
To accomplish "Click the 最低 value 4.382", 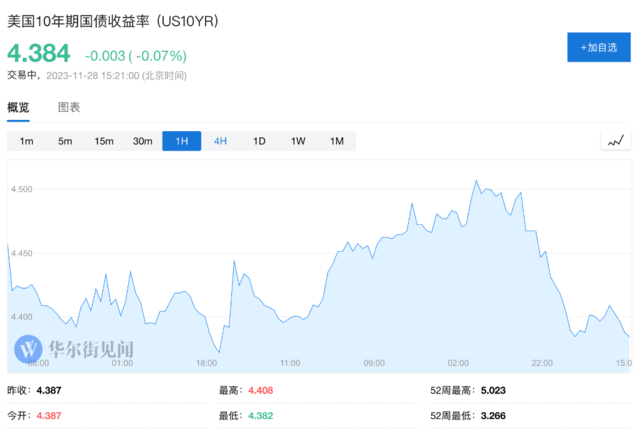I will (259, 414).
